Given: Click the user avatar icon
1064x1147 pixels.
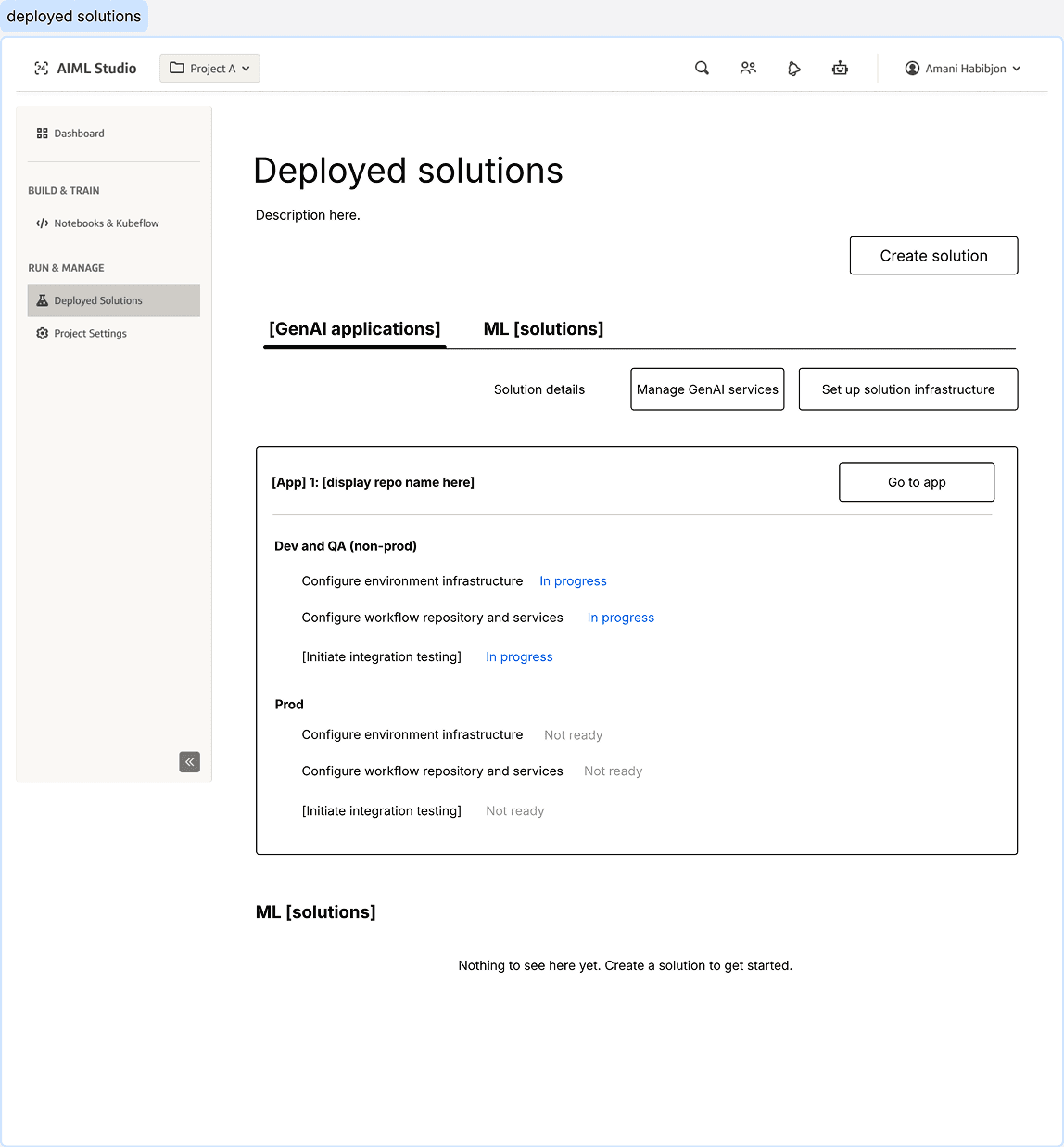Looking at the screenshot, I should 912,69.
